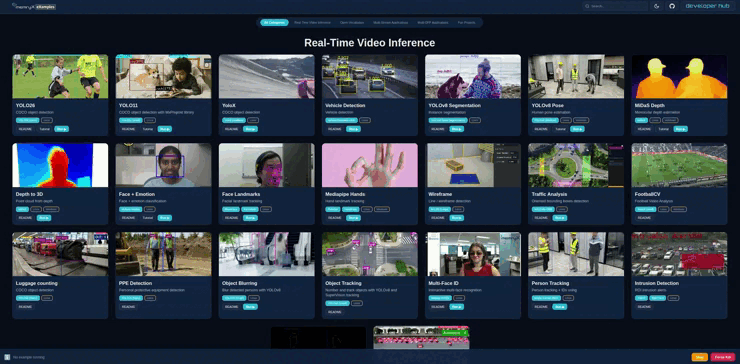The width and height of the screenshot is (740, 364).
Task: Run the Traffic Analysis example
Action: (x=560, y=218)
